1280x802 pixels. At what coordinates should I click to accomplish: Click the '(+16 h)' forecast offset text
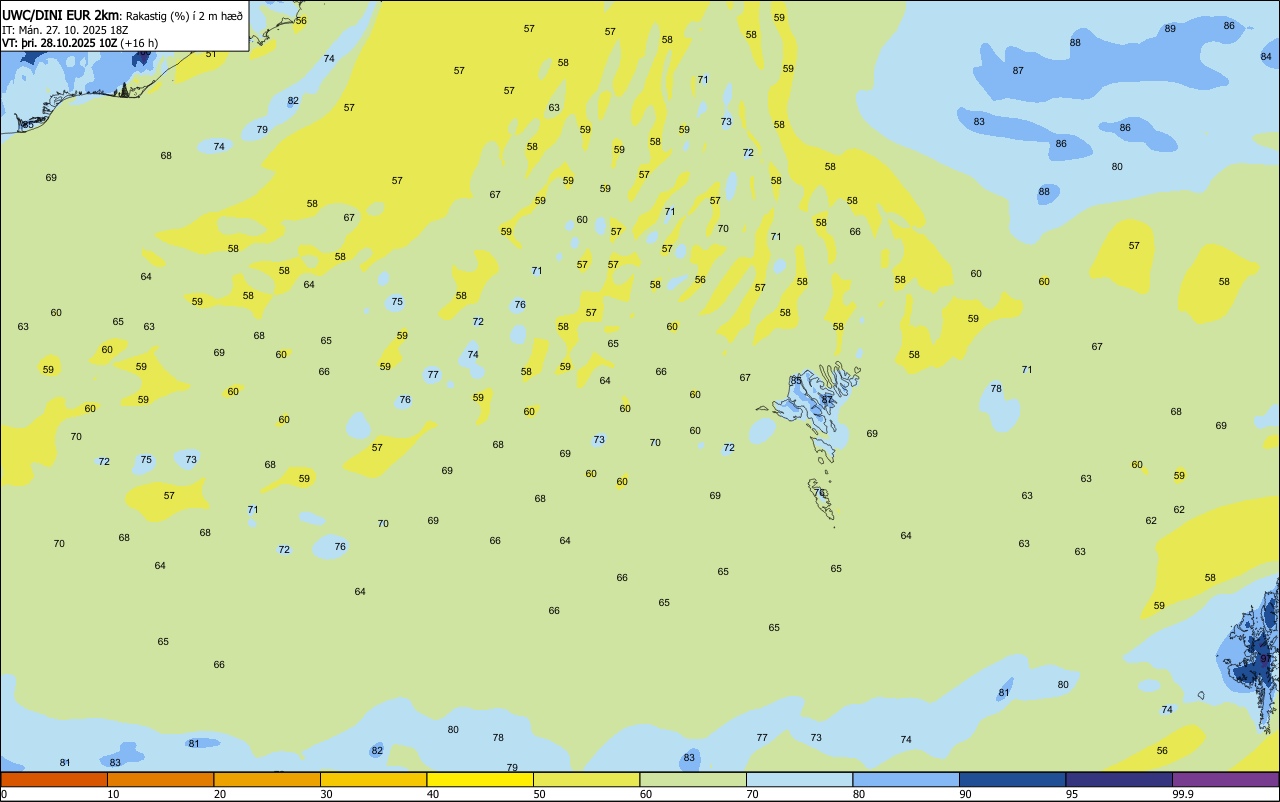(139, 43)
